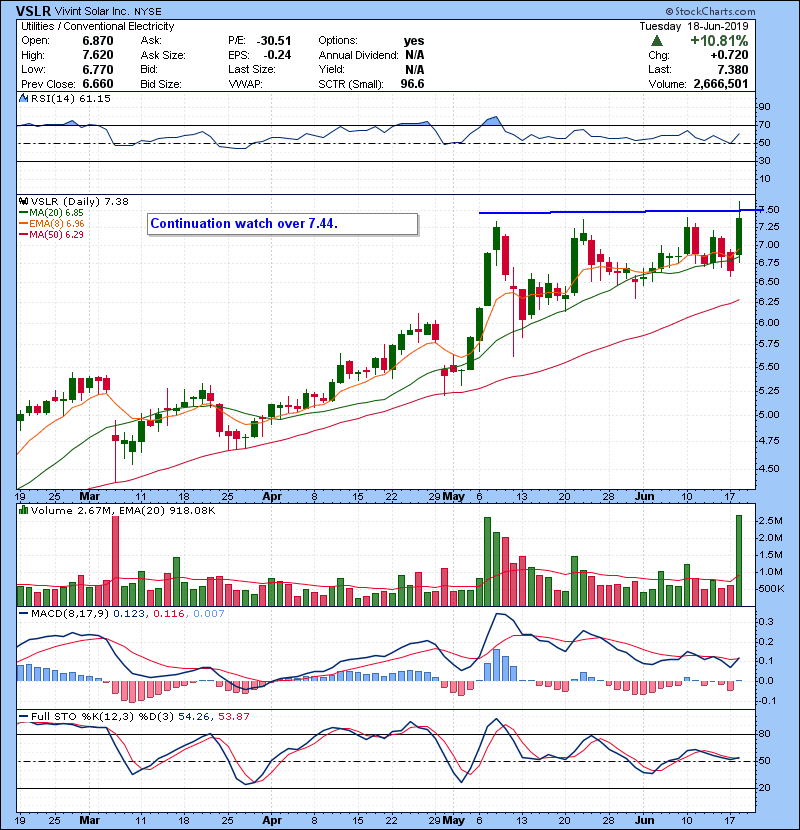Click the 0.3 label on the MACD axis
The height and width of the screenshot is (830, 800).
pyautogui.click(x=766, y=621)
